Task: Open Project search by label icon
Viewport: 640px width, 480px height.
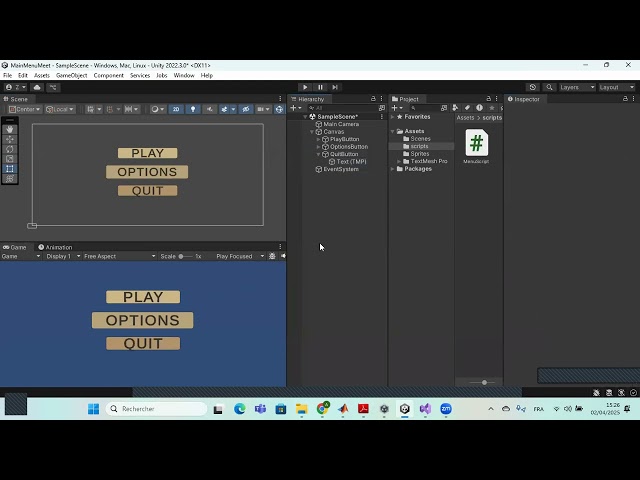Action: [x=467, y=108]
